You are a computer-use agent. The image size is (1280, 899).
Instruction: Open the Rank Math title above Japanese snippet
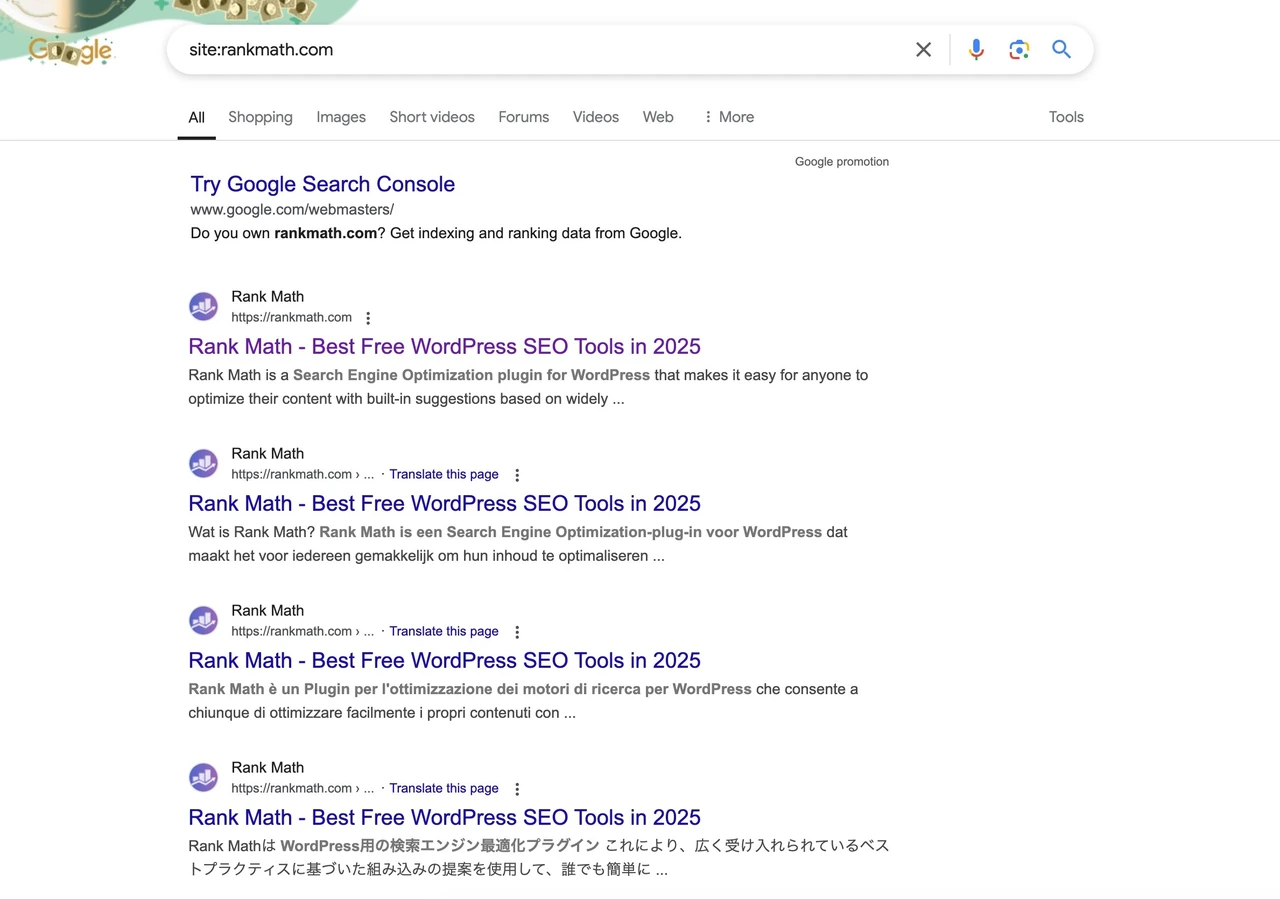pos(444,817)
